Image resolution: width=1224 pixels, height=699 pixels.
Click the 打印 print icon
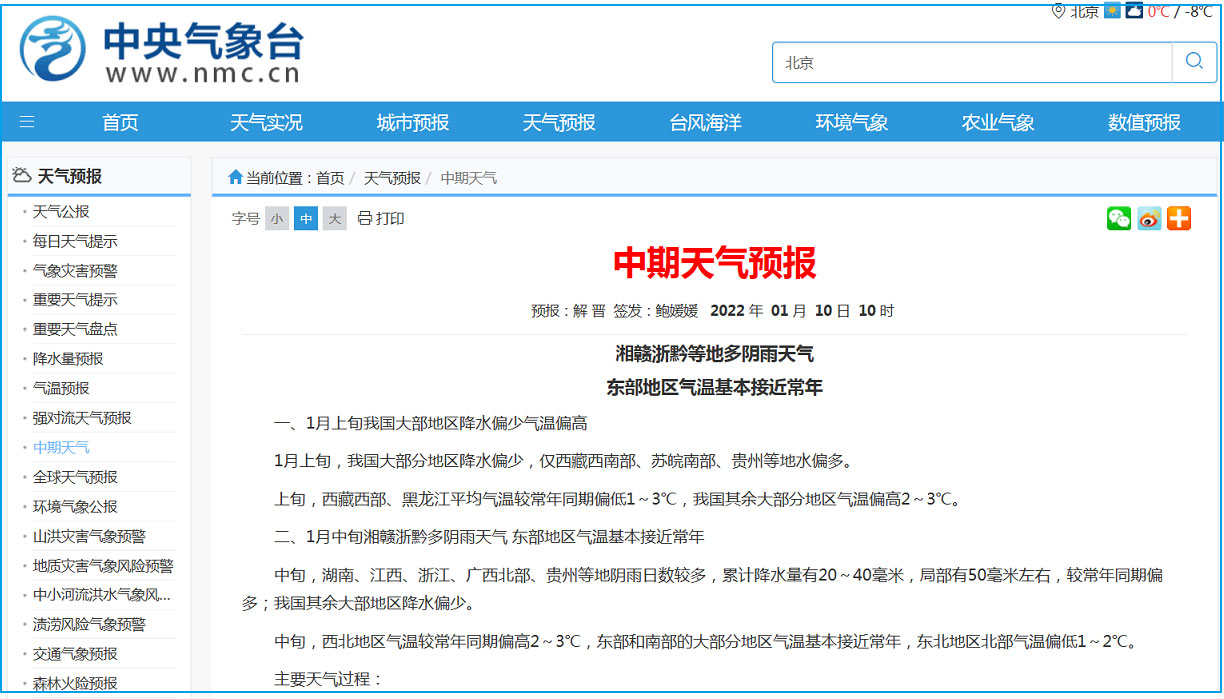[x=365, y=218]
